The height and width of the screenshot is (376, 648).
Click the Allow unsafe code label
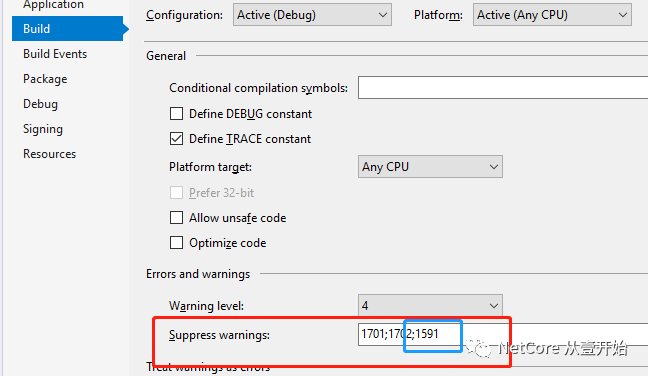238,218
